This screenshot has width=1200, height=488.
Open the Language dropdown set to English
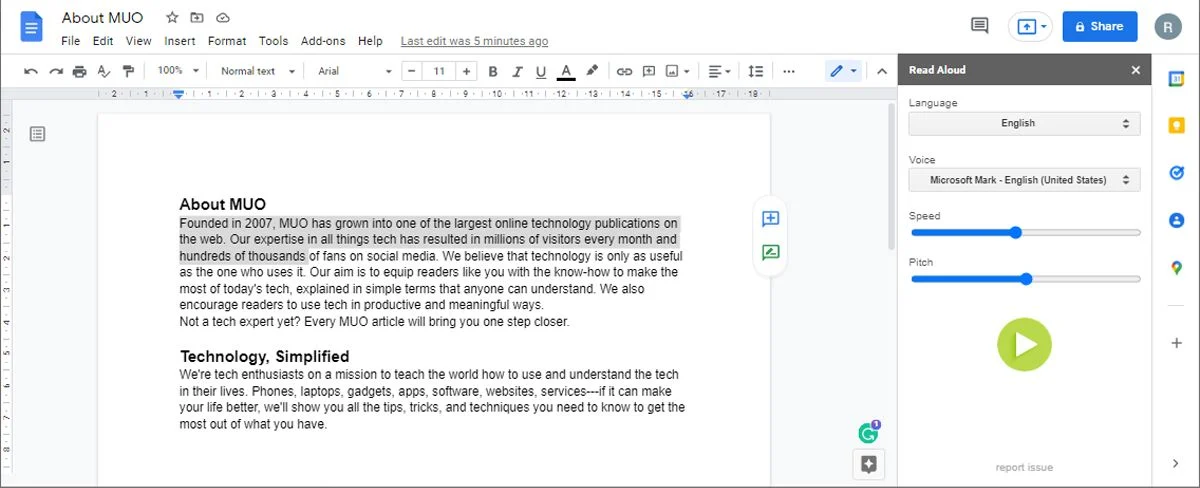click(1024, 124)
